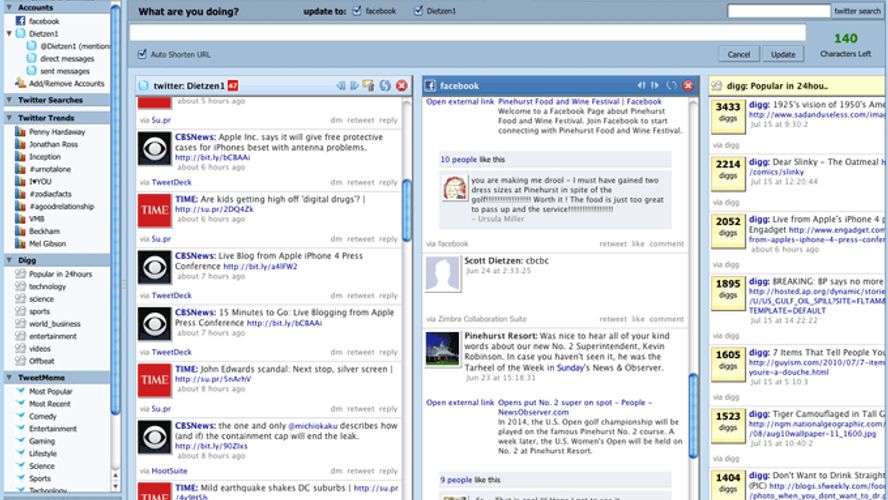Collapse the Dietzen1 account tree
Viewport: 888px width, 500px height.
click(9, 33)
